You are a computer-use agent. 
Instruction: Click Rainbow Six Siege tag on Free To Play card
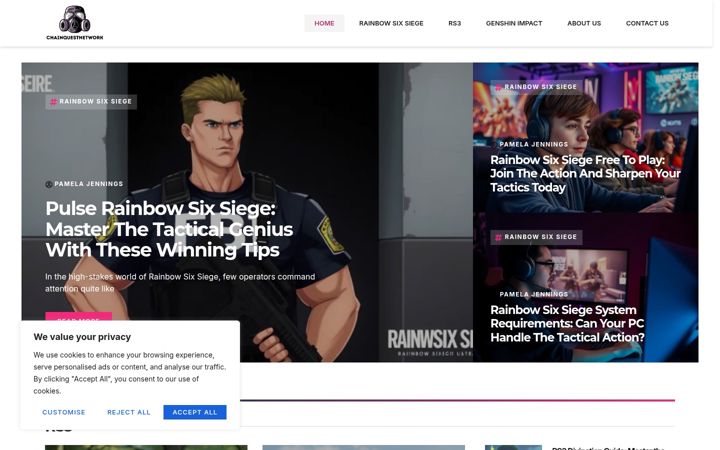coord(536,87)
